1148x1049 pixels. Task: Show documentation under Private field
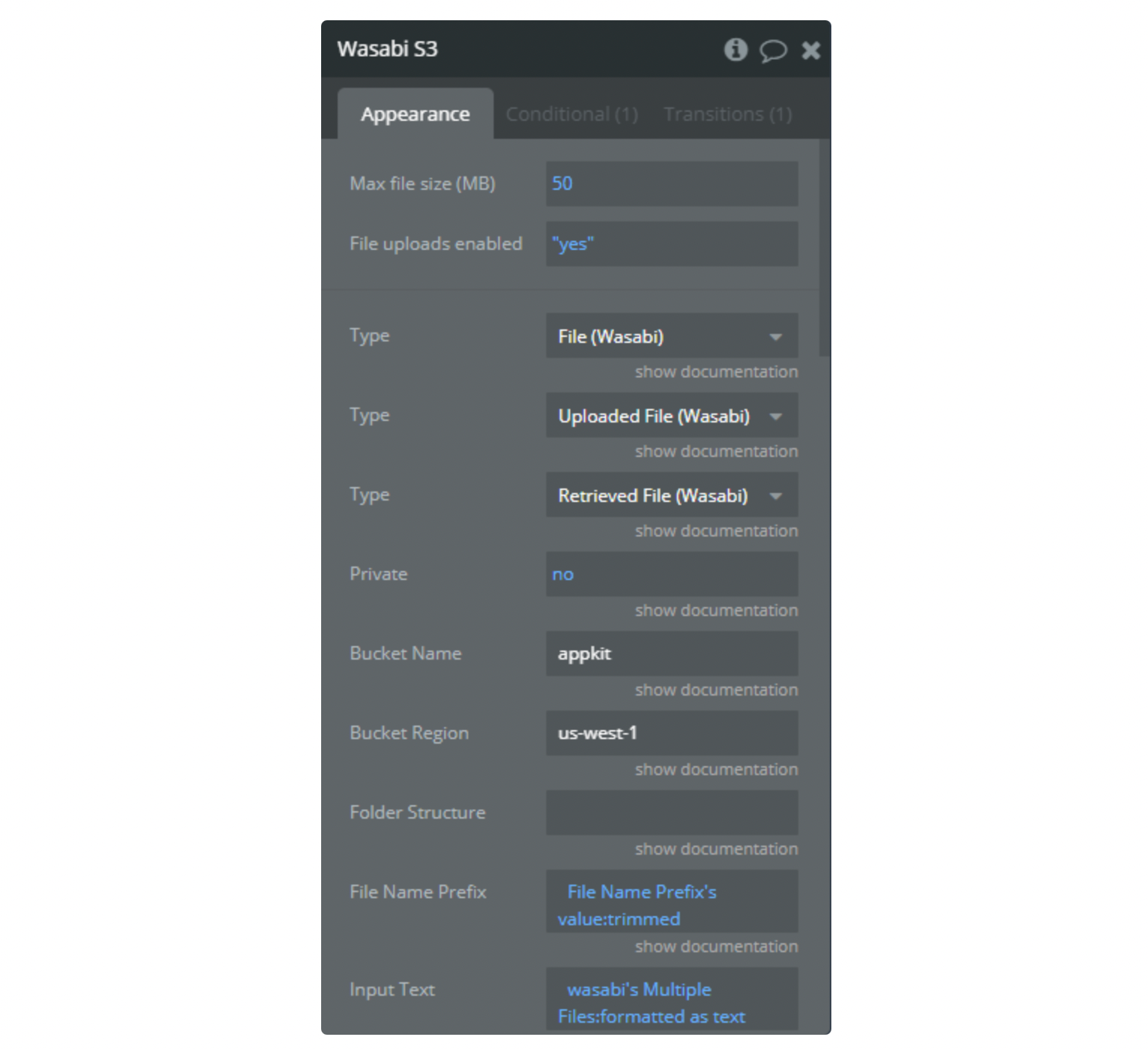point(716,611)
